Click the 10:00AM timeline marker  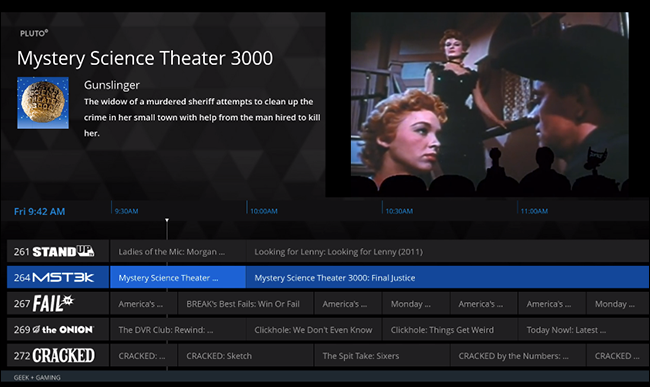click(x=264, y=211)
